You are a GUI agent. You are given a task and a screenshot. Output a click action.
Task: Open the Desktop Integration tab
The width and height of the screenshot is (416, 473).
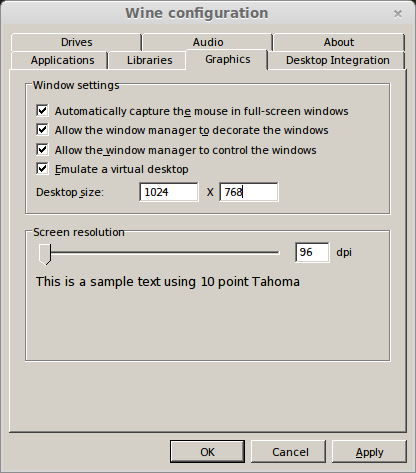tap(337, 60)
